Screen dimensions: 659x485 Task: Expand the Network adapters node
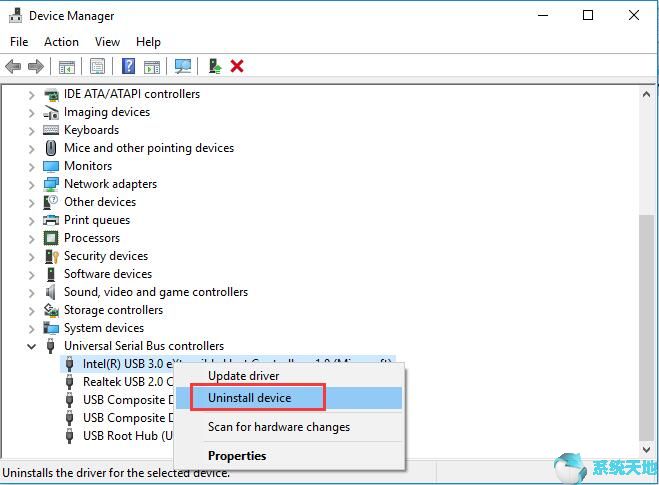[x=31, y=185]
